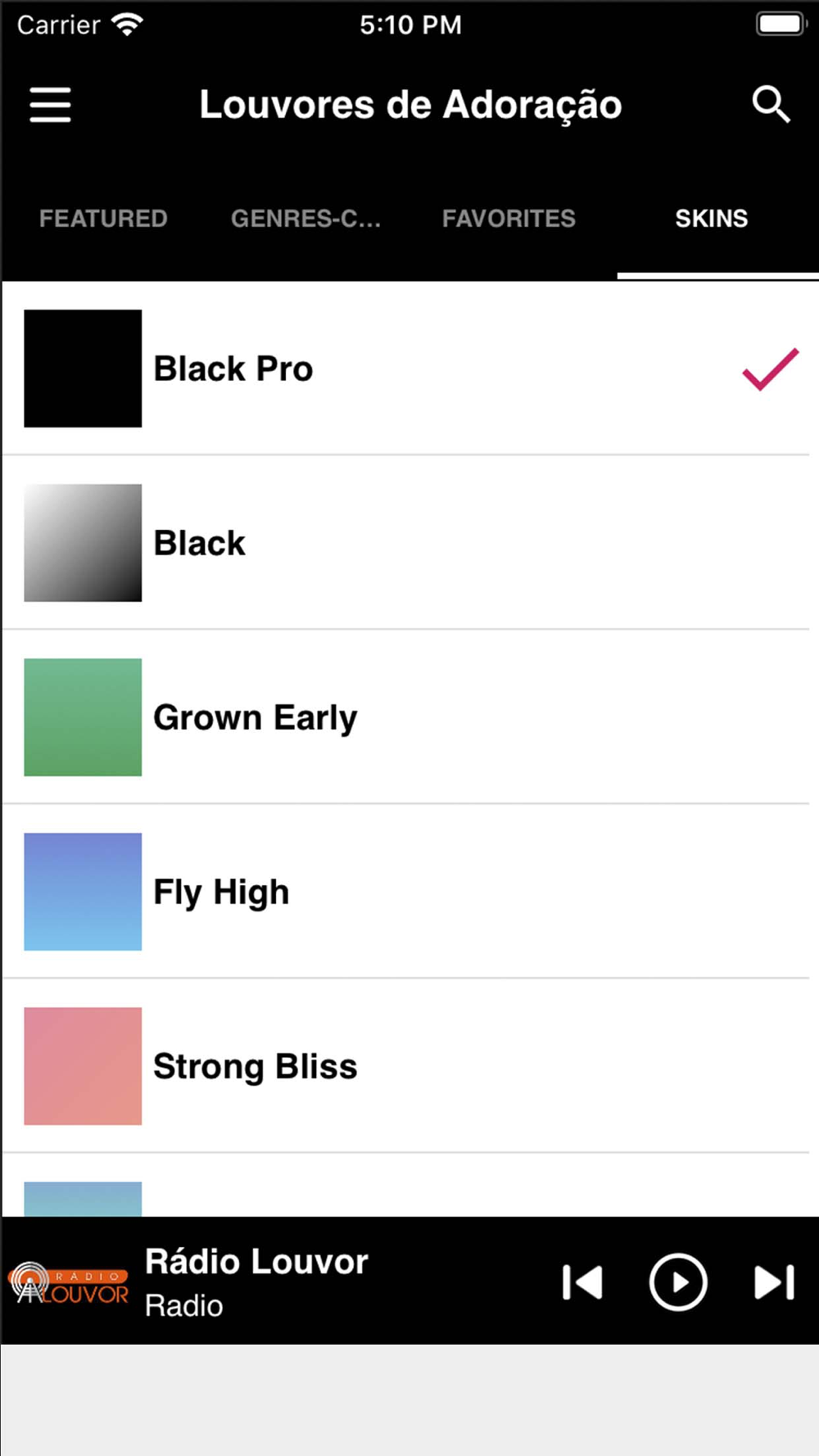Open Rádio Louvor now-playing title

click(x=256, y=1262)
